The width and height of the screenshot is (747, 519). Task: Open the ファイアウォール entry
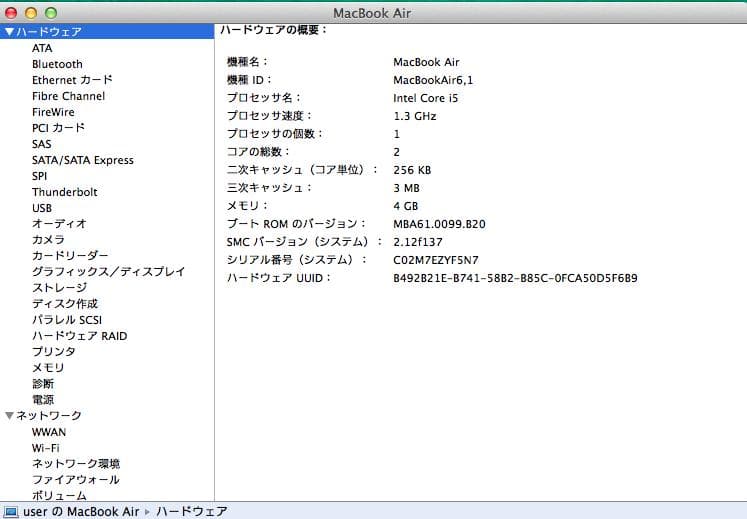click(76, 480)
